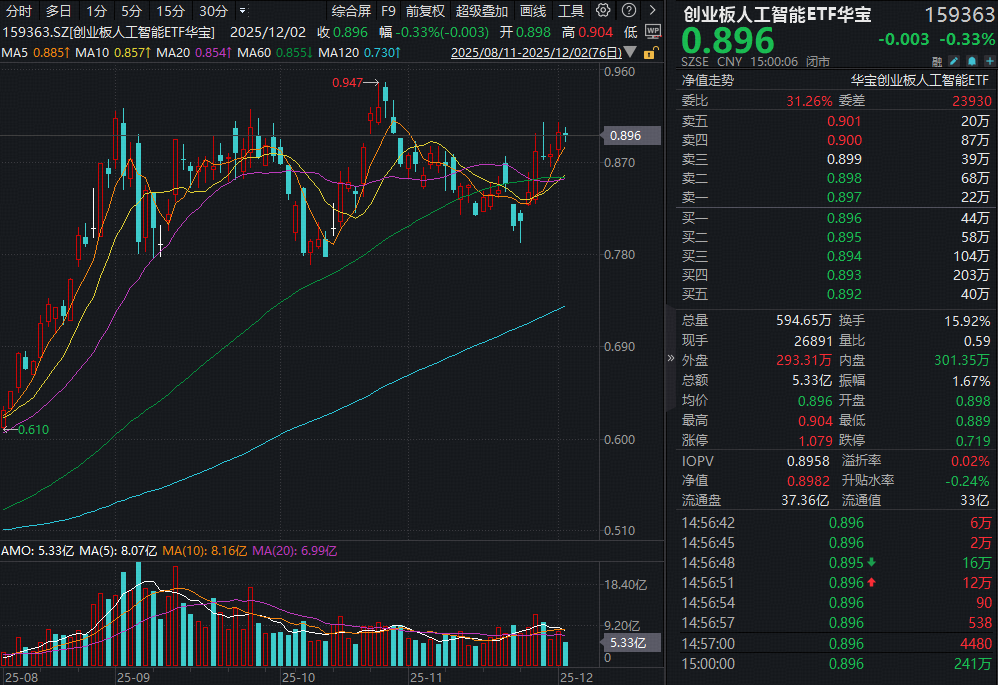Viewport: 998px width, 685px height.
Task: Click the 0.896 current price marker on axis
Action: coord(624,135)
